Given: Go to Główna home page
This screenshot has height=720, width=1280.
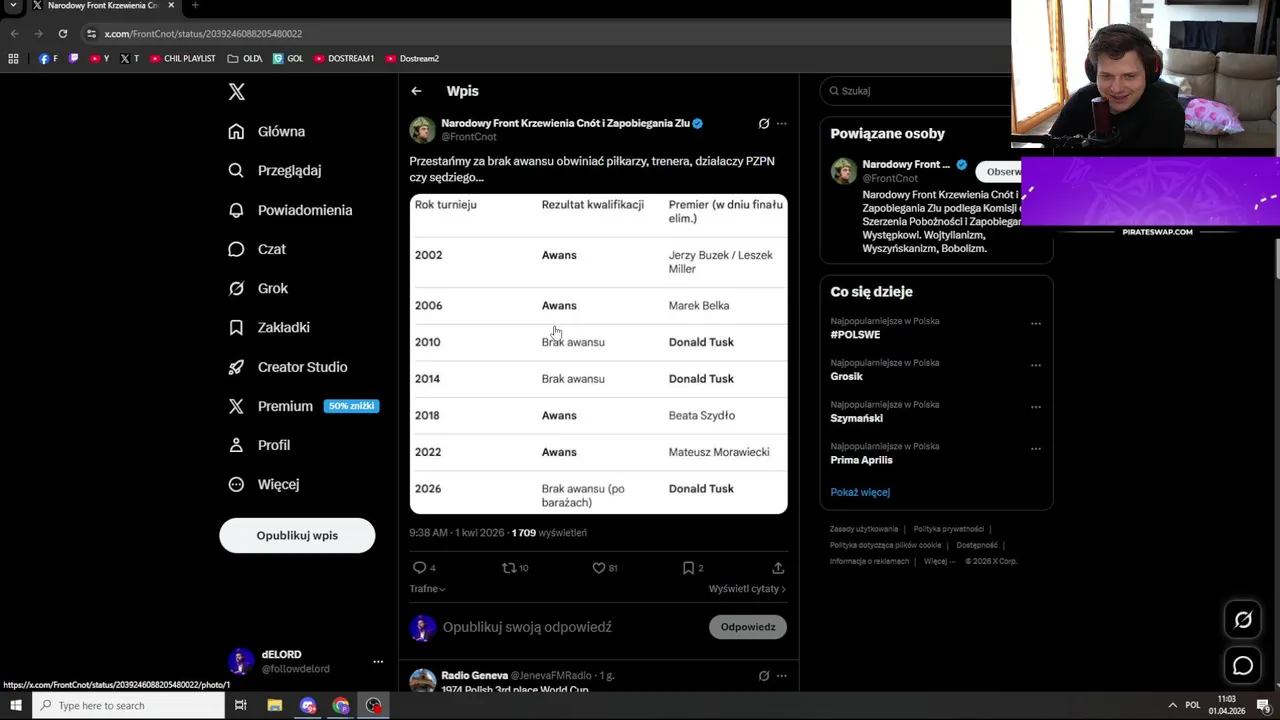Looking at the screenshot, I should coord(267,132).
